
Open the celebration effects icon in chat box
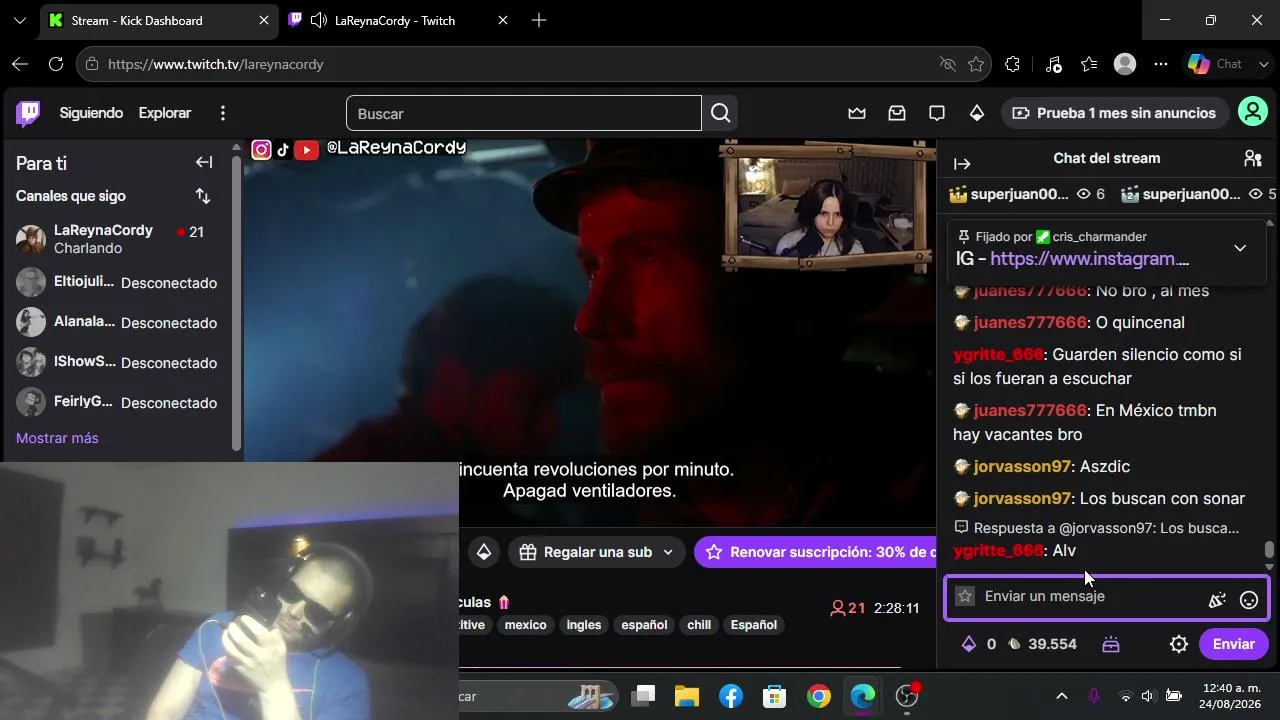pyautogui.click(x=1217, y=600)
